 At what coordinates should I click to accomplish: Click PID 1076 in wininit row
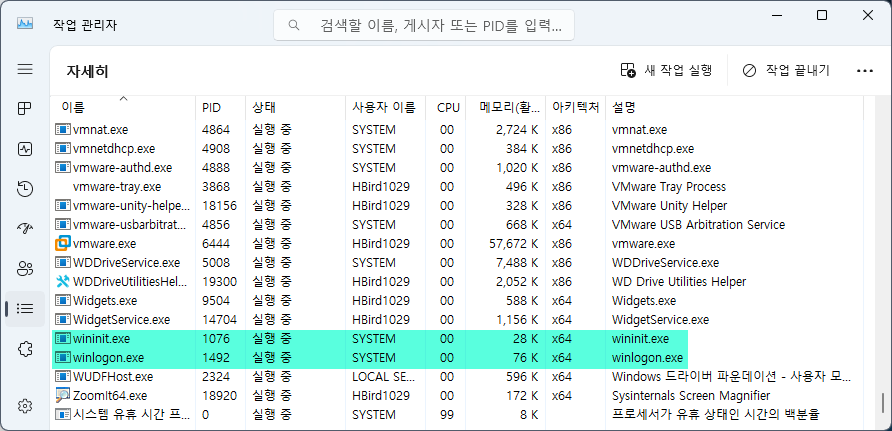216,339
